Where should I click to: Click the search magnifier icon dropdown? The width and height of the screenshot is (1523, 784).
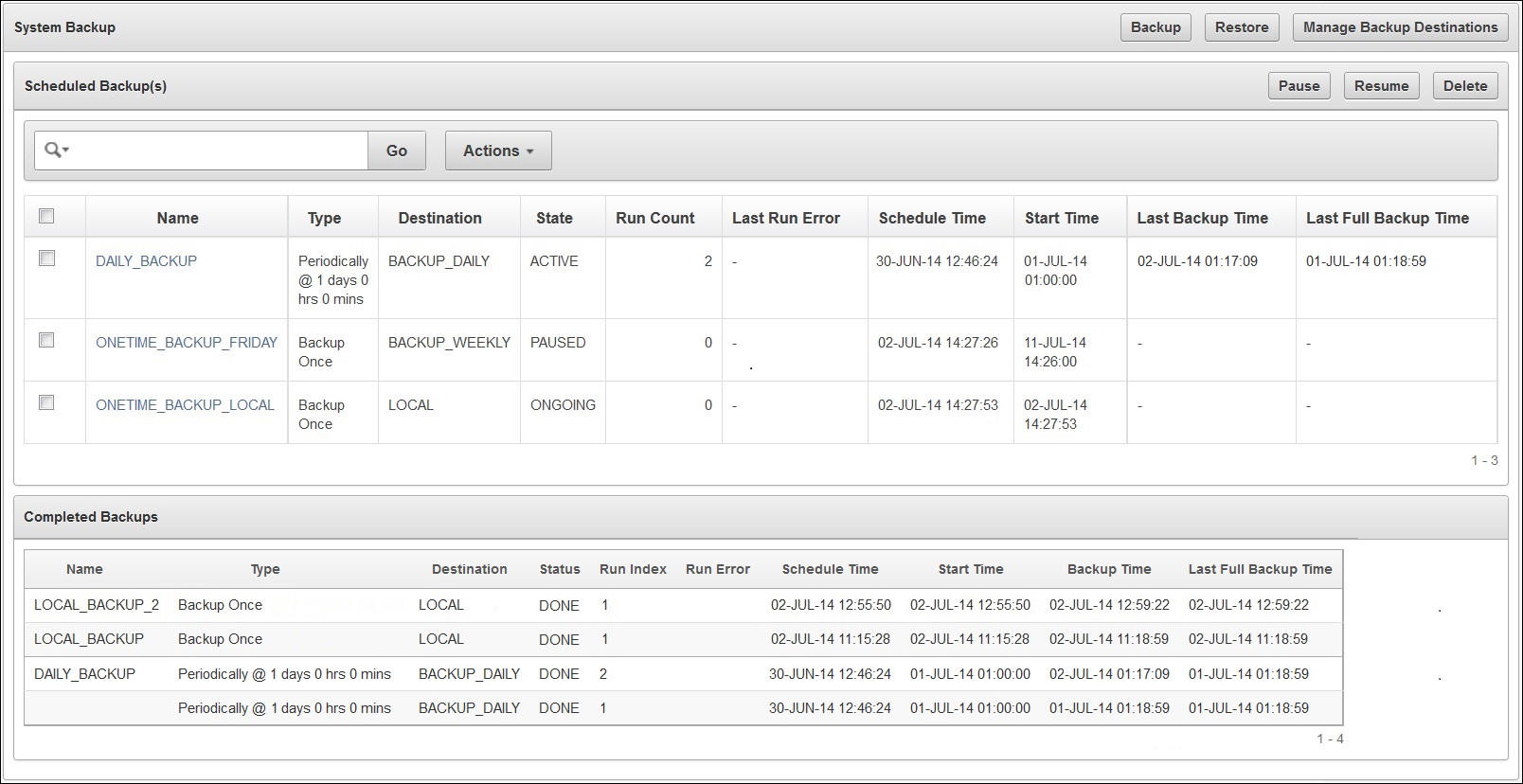[x=57, y=150]
